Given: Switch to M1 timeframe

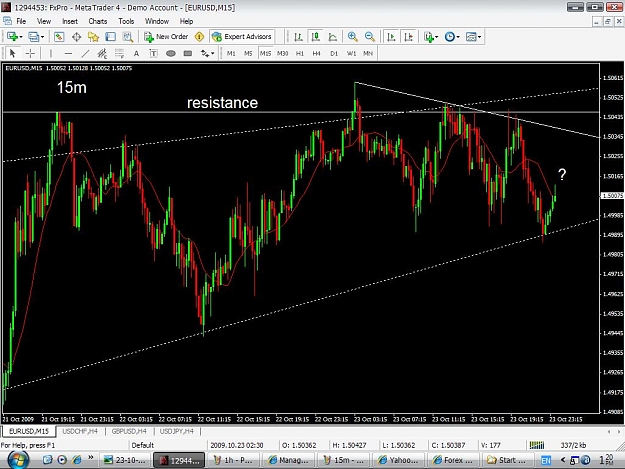Looking at the screenshot, I should point(231,53).
